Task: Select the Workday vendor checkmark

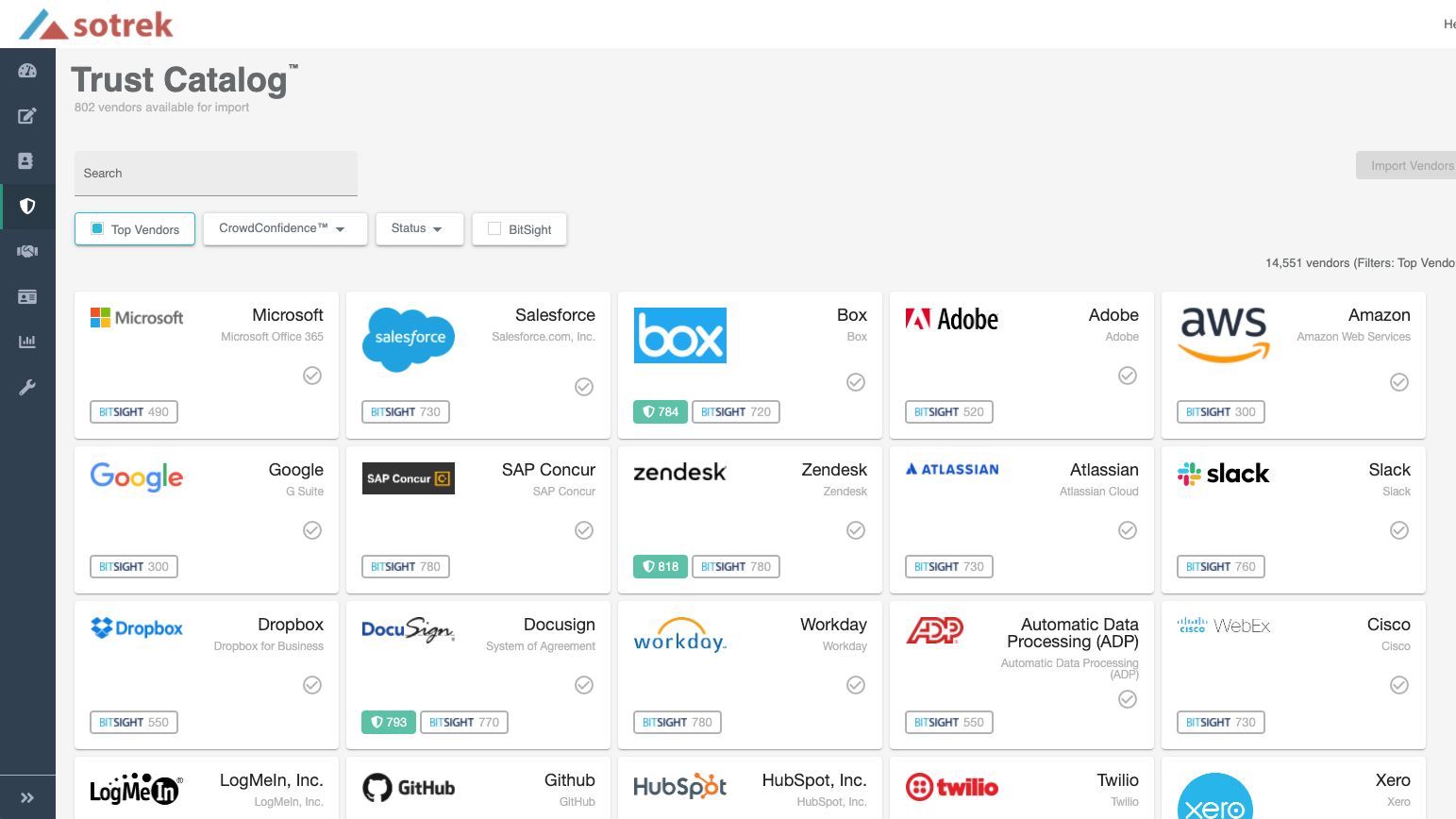Action: [x=856, y=685]
